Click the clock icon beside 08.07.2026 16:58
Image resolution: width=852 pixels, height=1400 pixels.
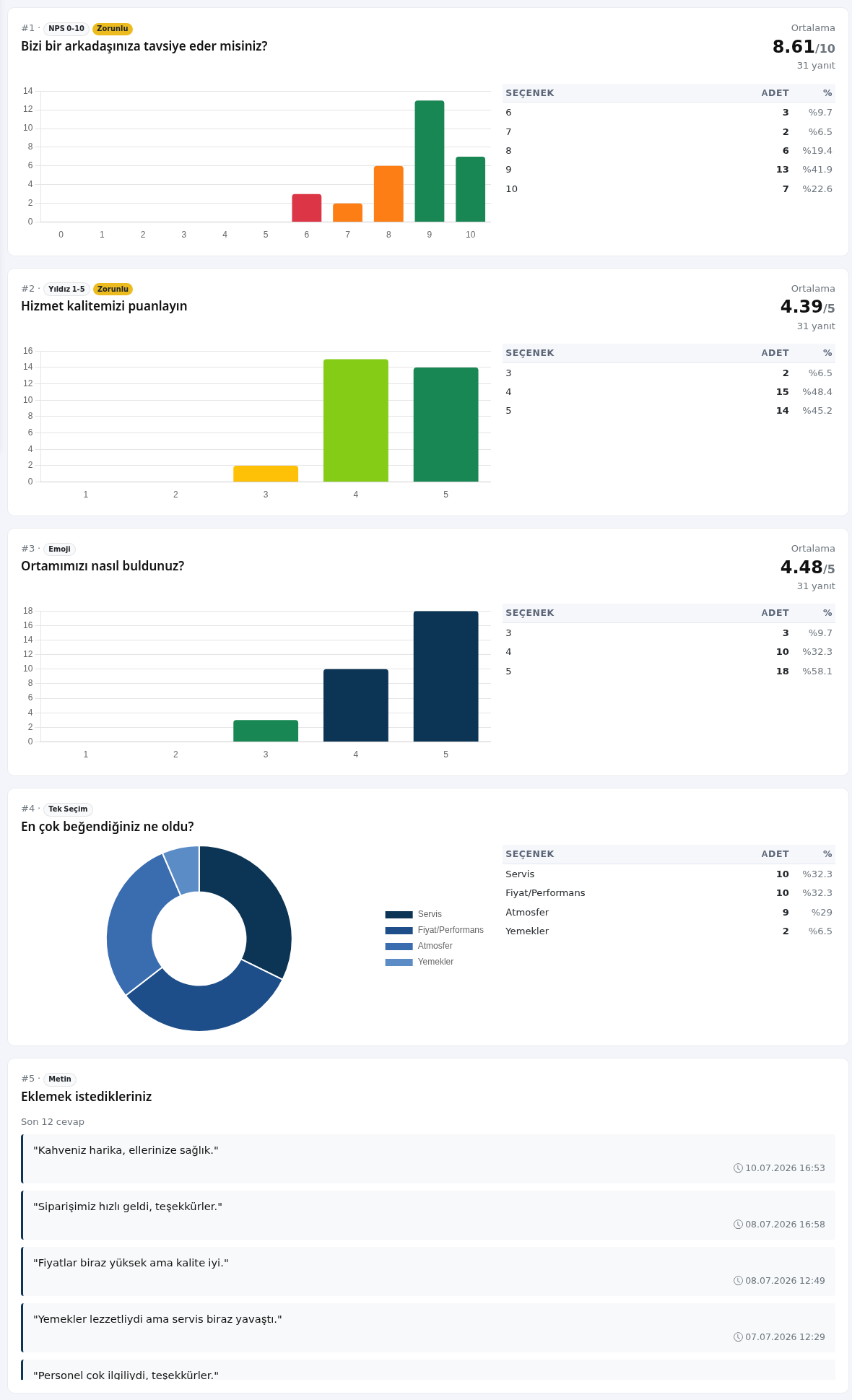point(738,1225)
